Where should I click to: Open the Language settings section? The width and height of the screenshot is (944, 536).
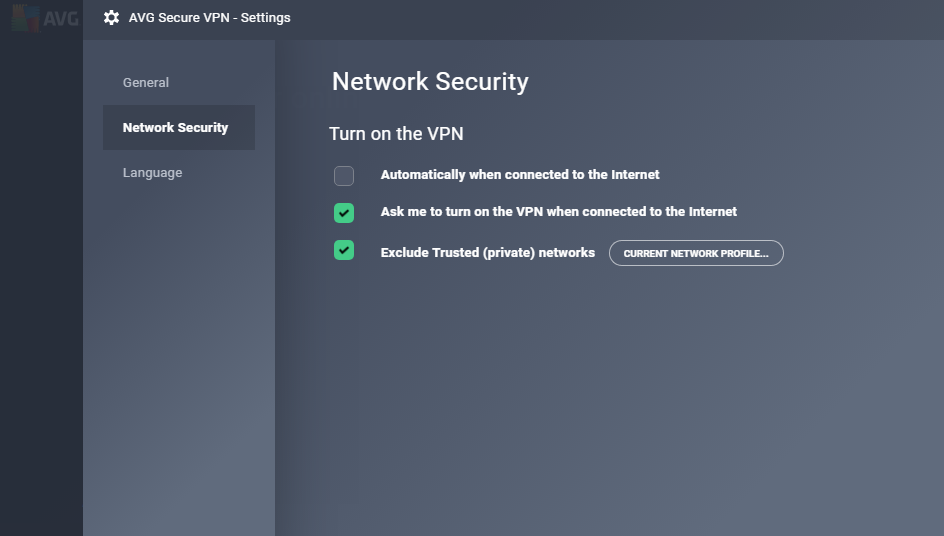pyautogui.click(x=152, y=173)
